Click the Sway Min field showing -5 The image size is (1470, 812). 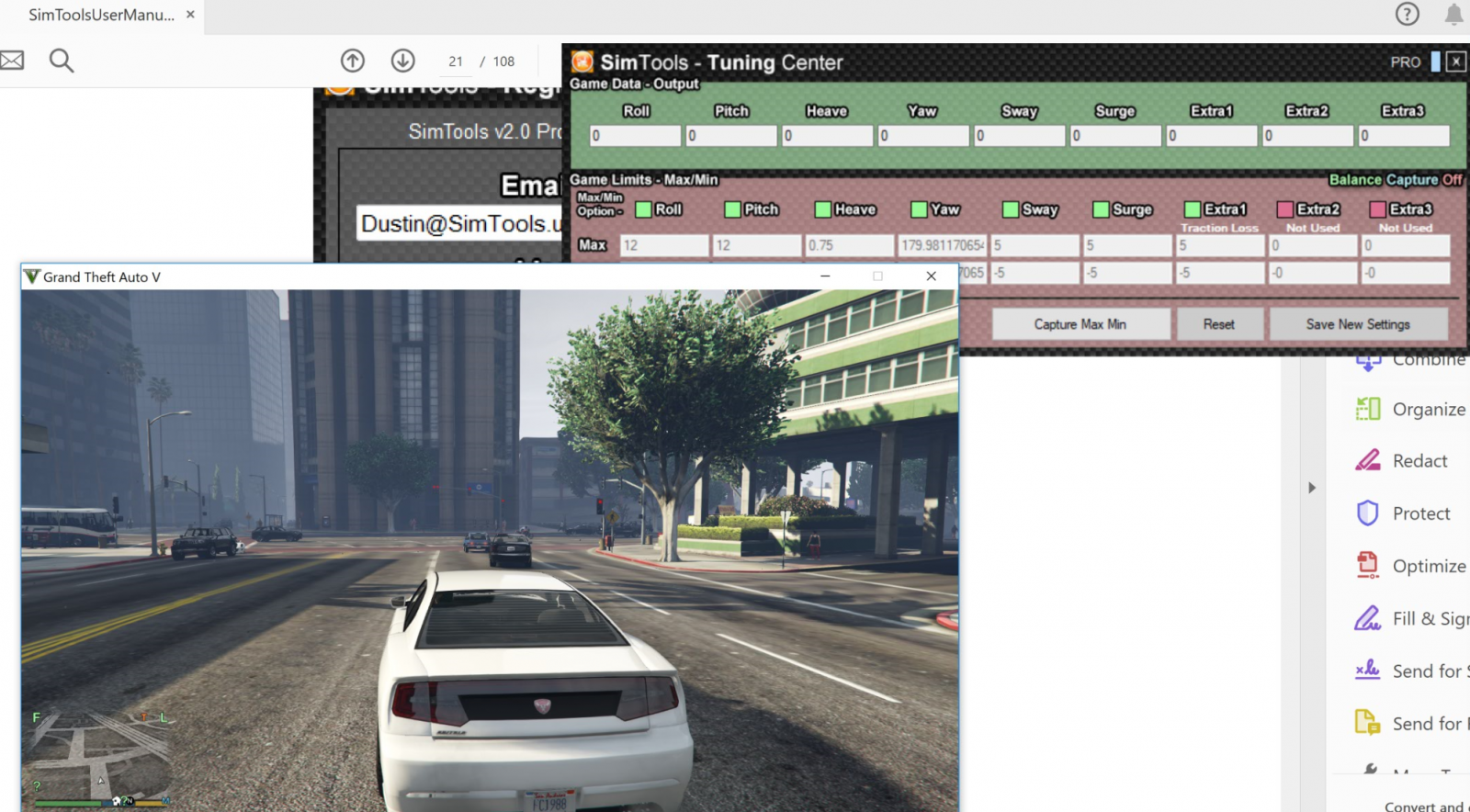pyautogui.click(x=1035, y=273)
